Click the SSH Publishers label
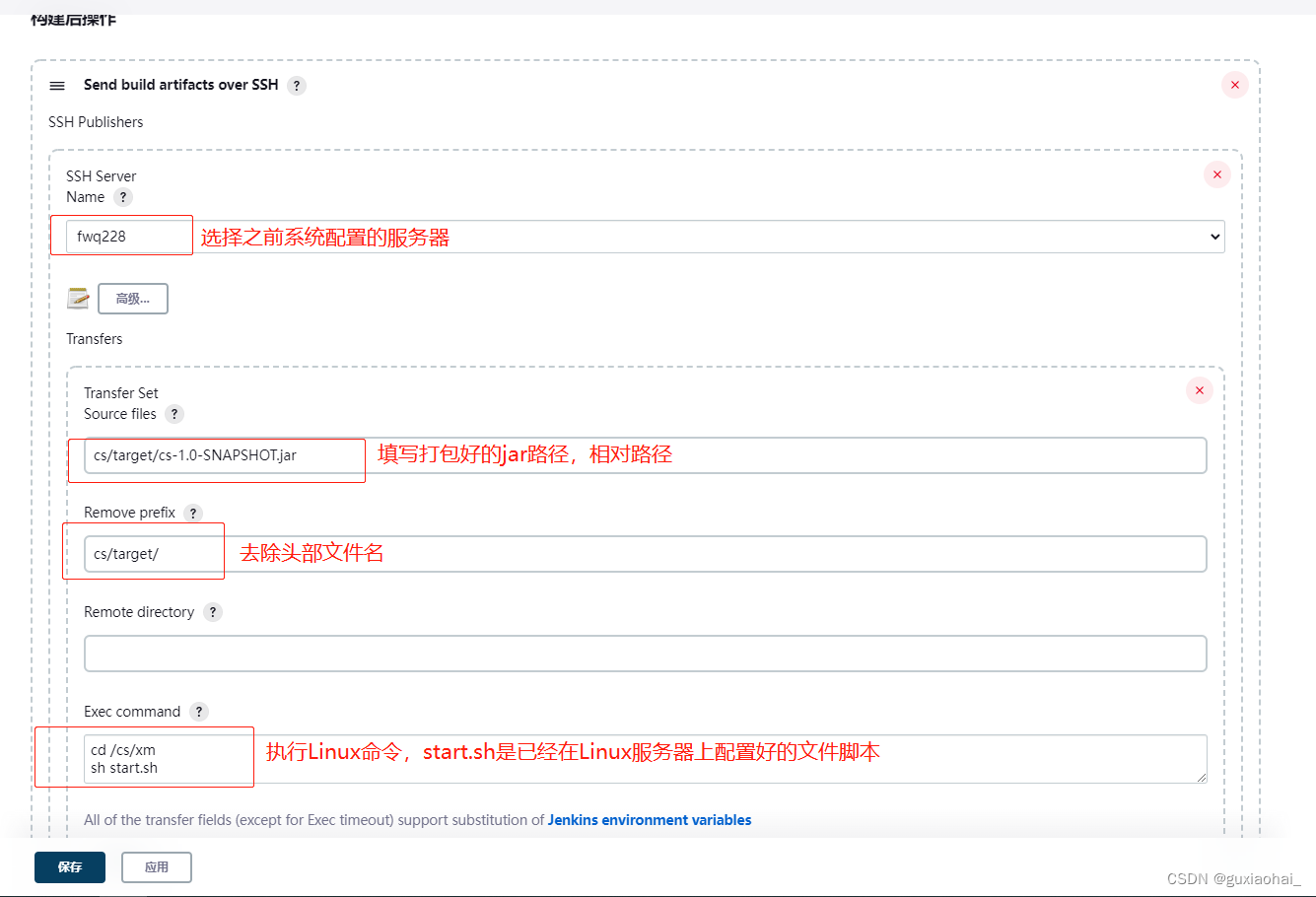Screen dimensions: 1316x897 click(96, 122)
